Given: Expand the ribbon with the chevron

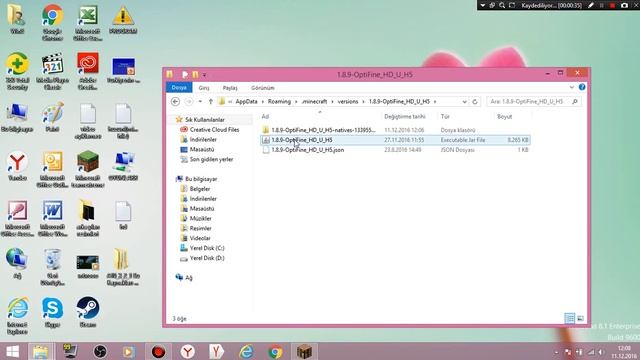Looking at the screenshot, I should (x=571, y=87).
